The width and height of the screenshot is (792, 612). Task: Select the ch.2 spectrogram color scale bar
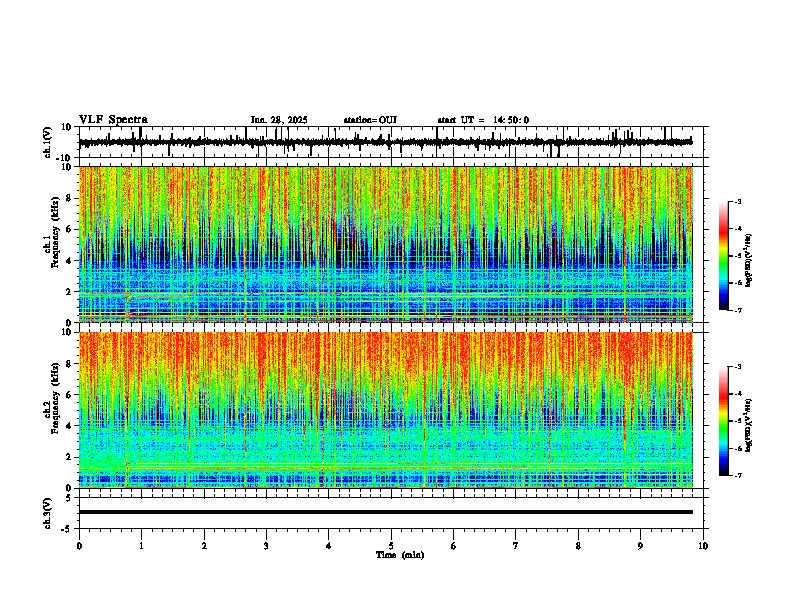(x=724, y=421)
